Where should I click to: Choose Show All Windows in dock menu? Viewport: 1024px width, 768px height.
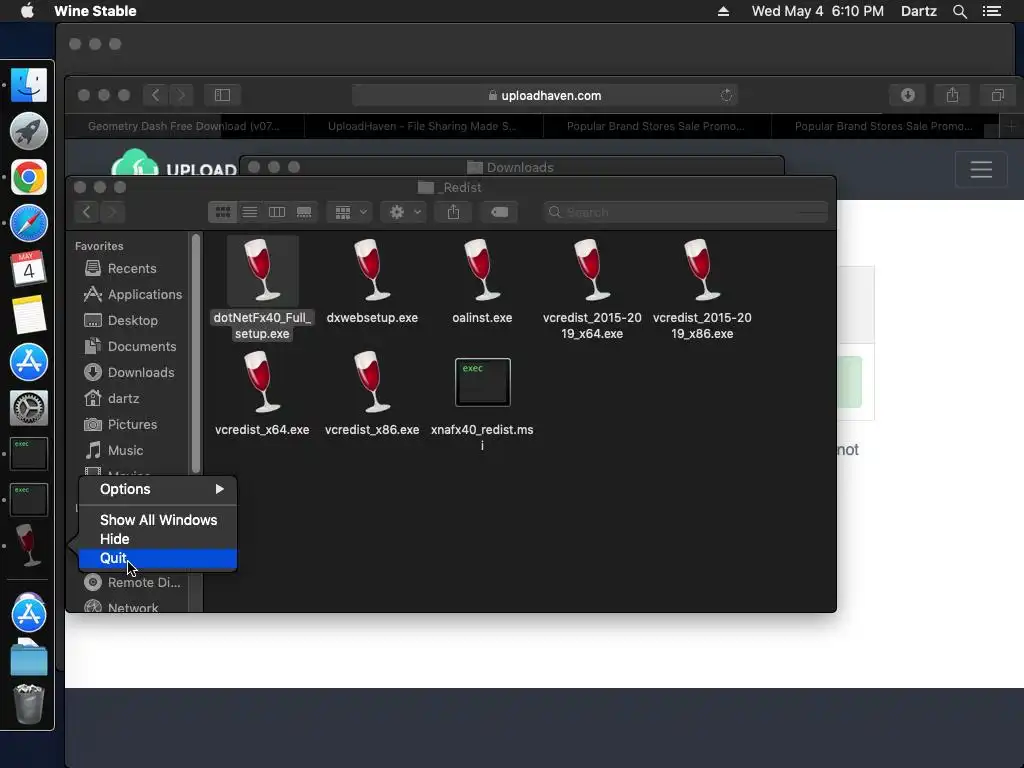click(x=158, y=520)
